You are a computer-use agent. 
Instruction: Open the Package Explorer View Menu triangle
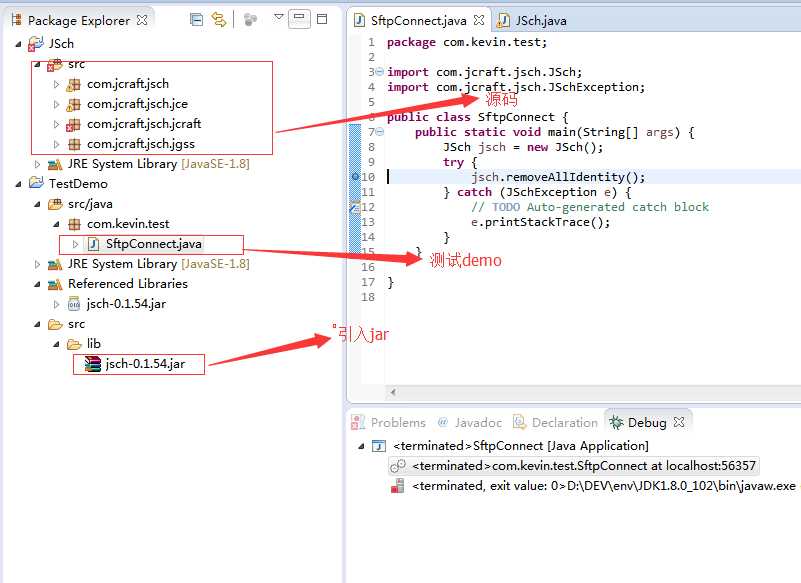coord(278,17)
